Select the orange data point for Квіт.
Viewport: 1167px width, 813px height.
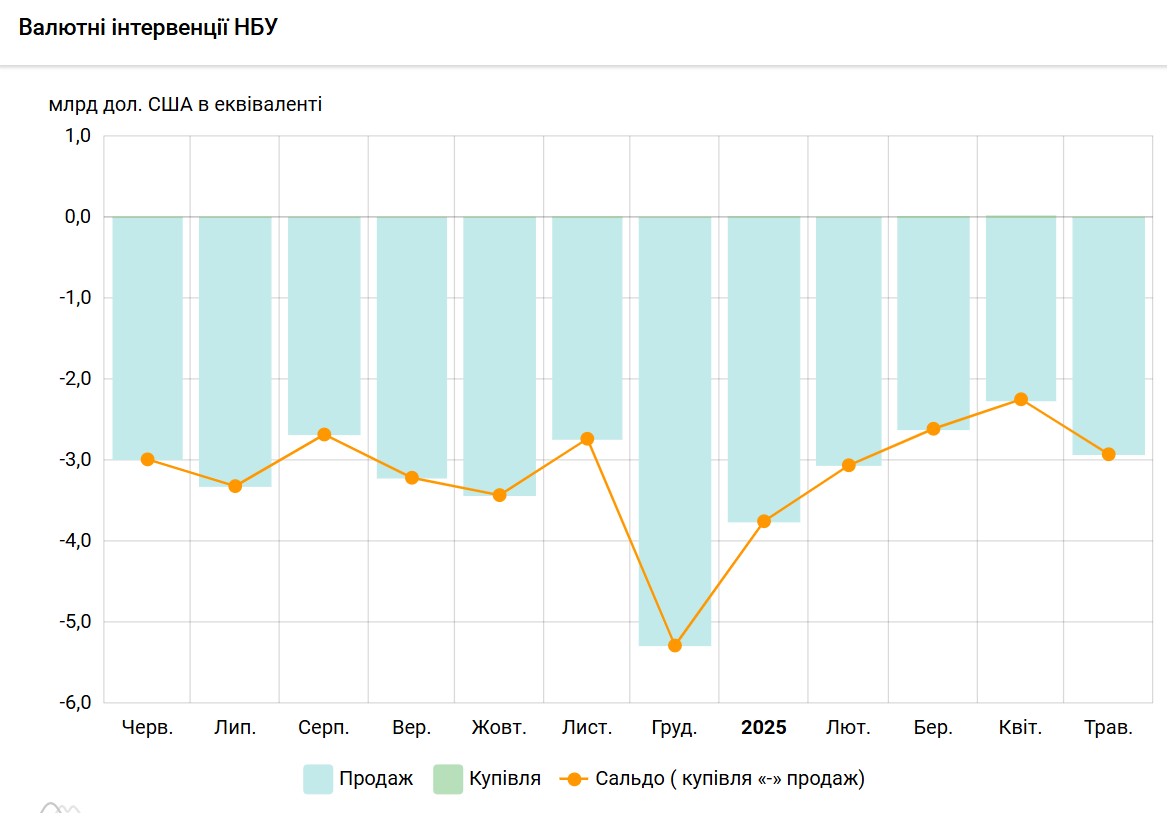(x=1021, y=399)
